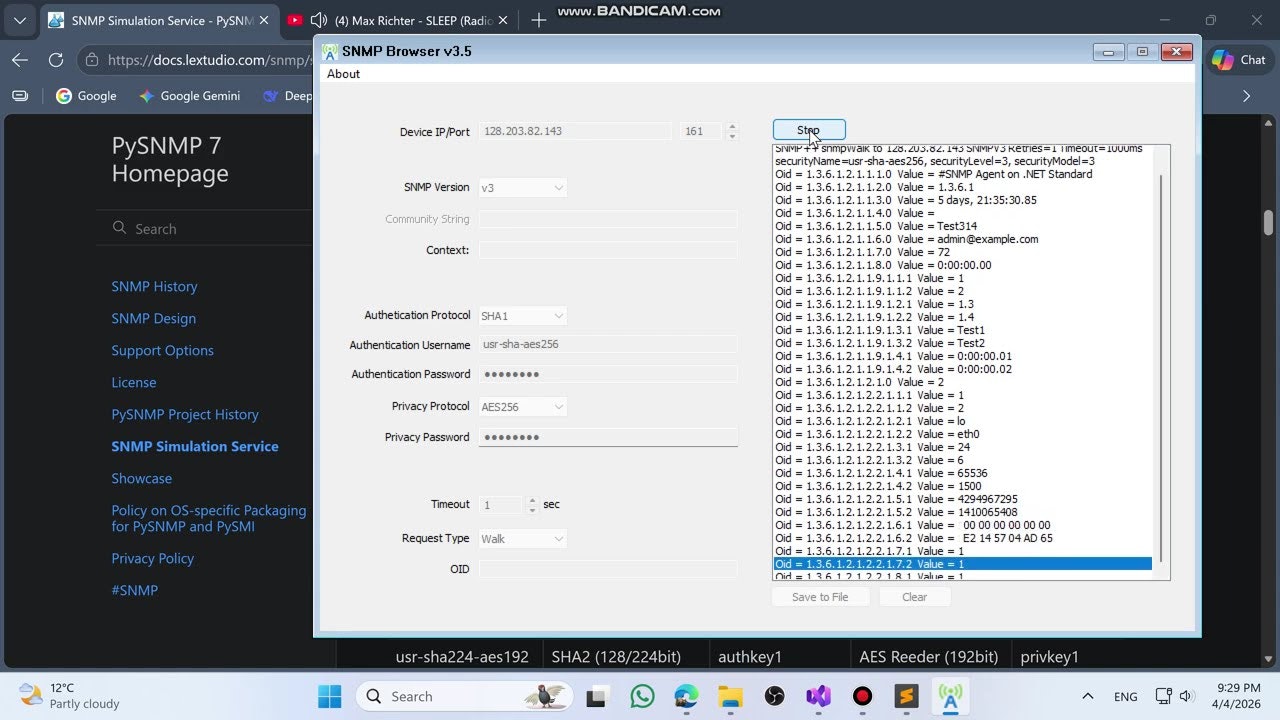The height and width of the screenshot is (720, 1280).
Task: Click the Save to File button
Action: pos(820,597)
